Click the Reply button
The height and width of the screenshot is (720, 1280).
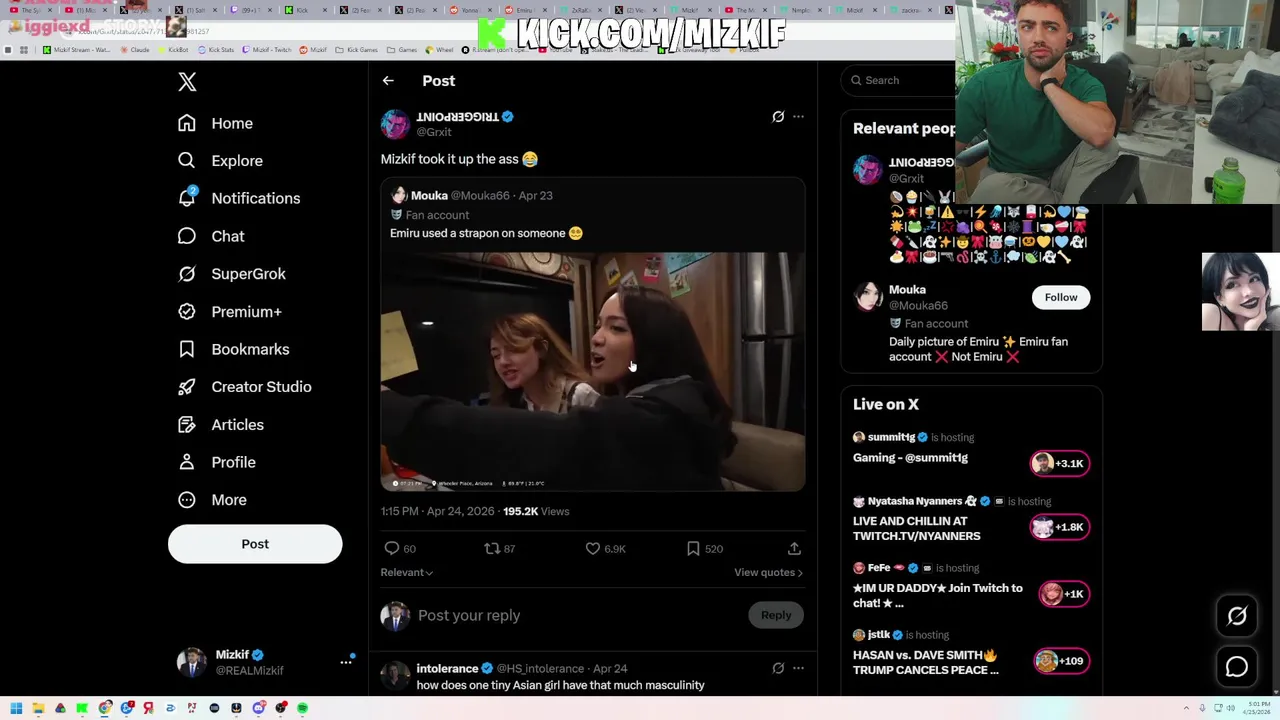776,615
